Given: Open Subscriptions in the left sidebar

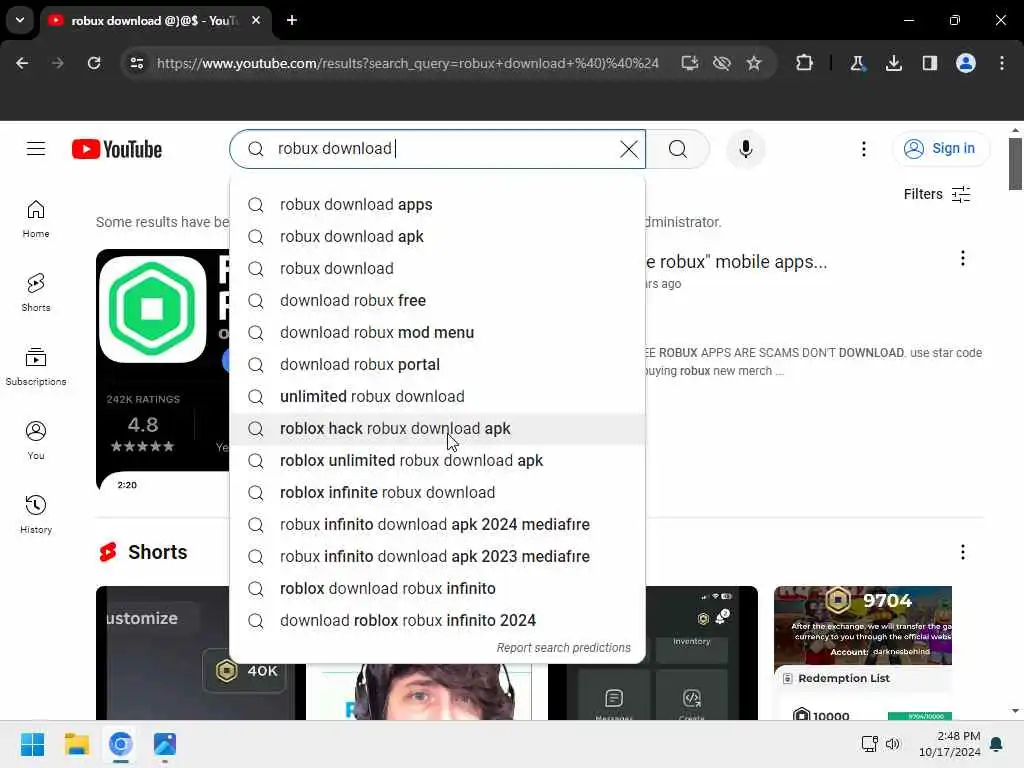Looking at the screenshot, I should point(36,367).
